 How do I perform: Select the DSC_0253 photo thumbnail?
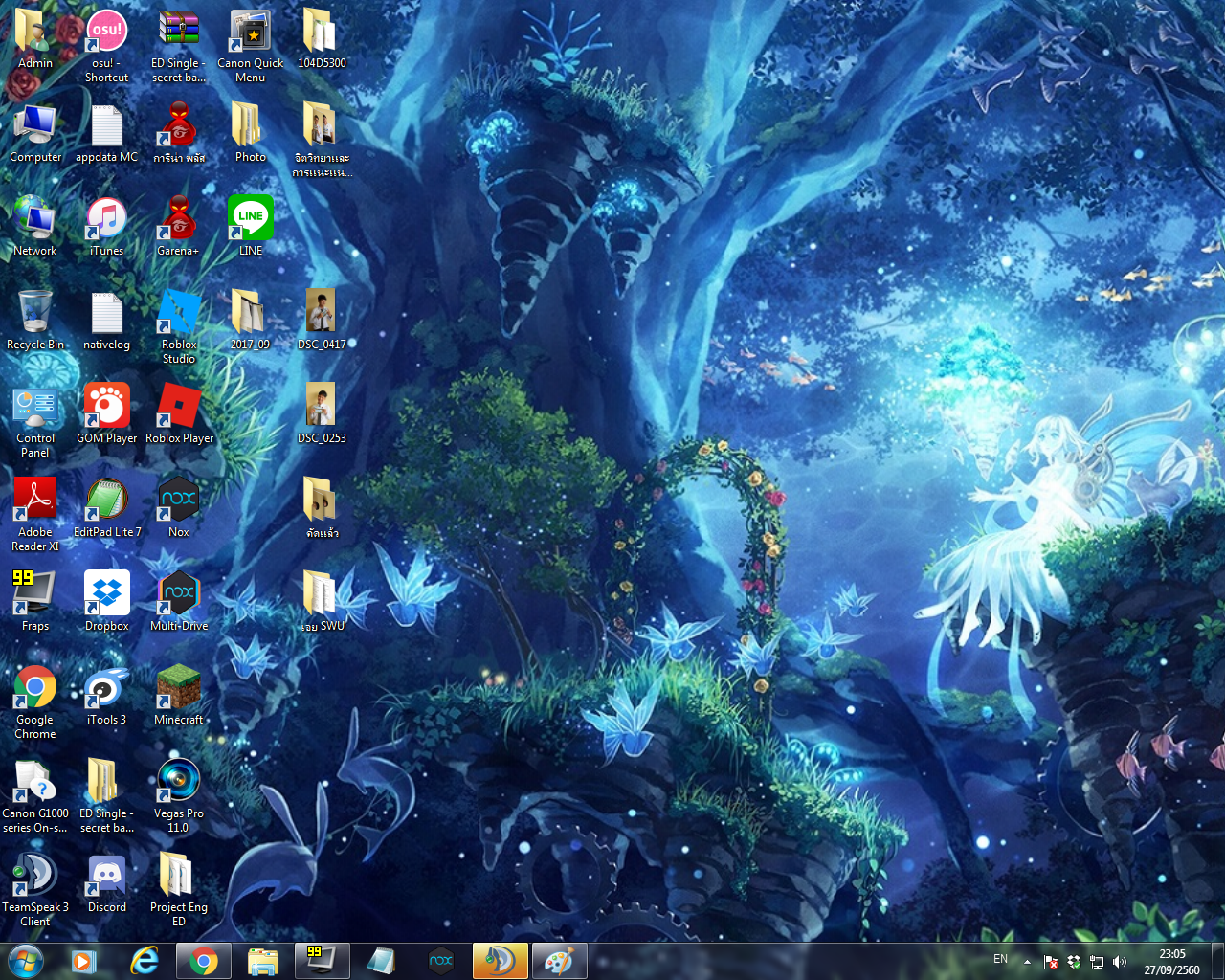pyautogui.click(x=322, y=413)
